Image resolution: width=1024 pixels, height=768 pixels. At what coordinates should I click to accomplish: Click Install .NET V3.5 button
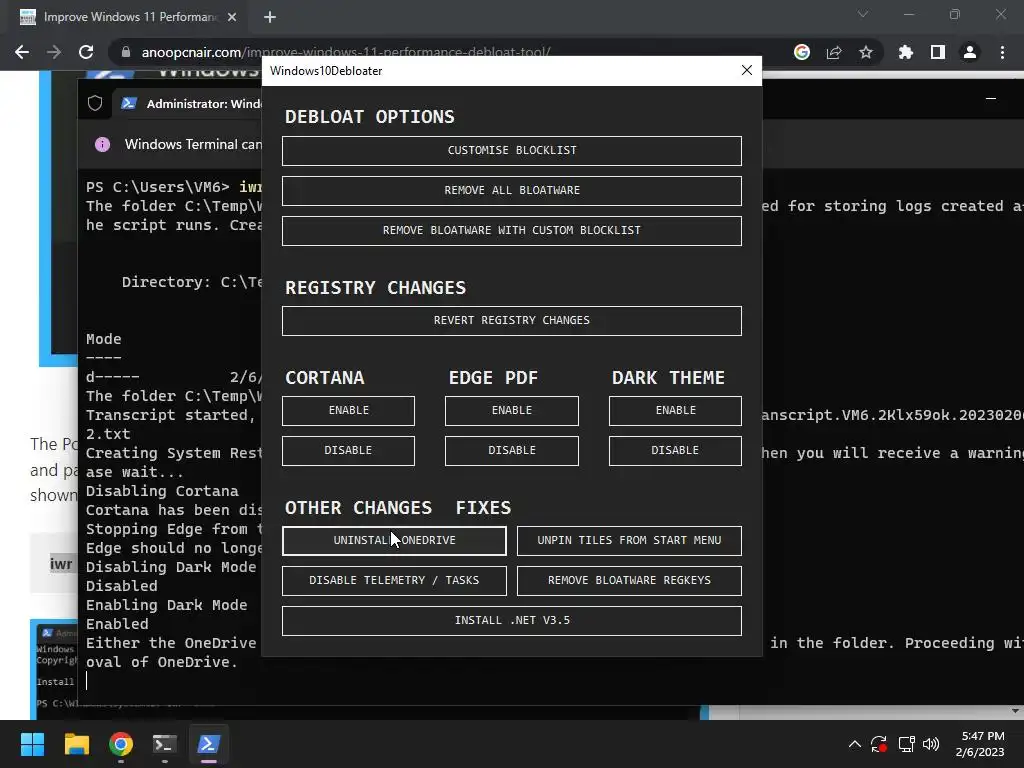coord(511,620)
